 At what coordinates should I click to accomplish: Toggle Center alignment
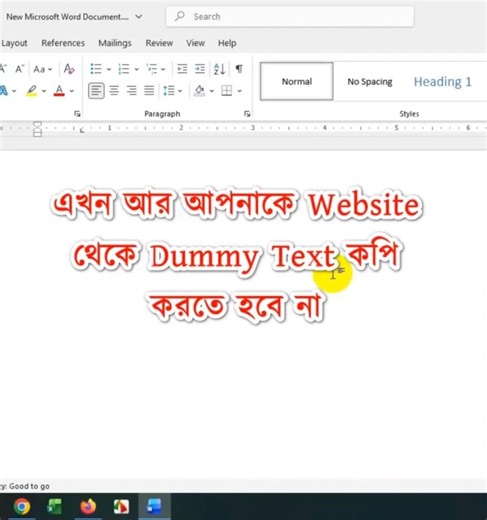point(114,90)
